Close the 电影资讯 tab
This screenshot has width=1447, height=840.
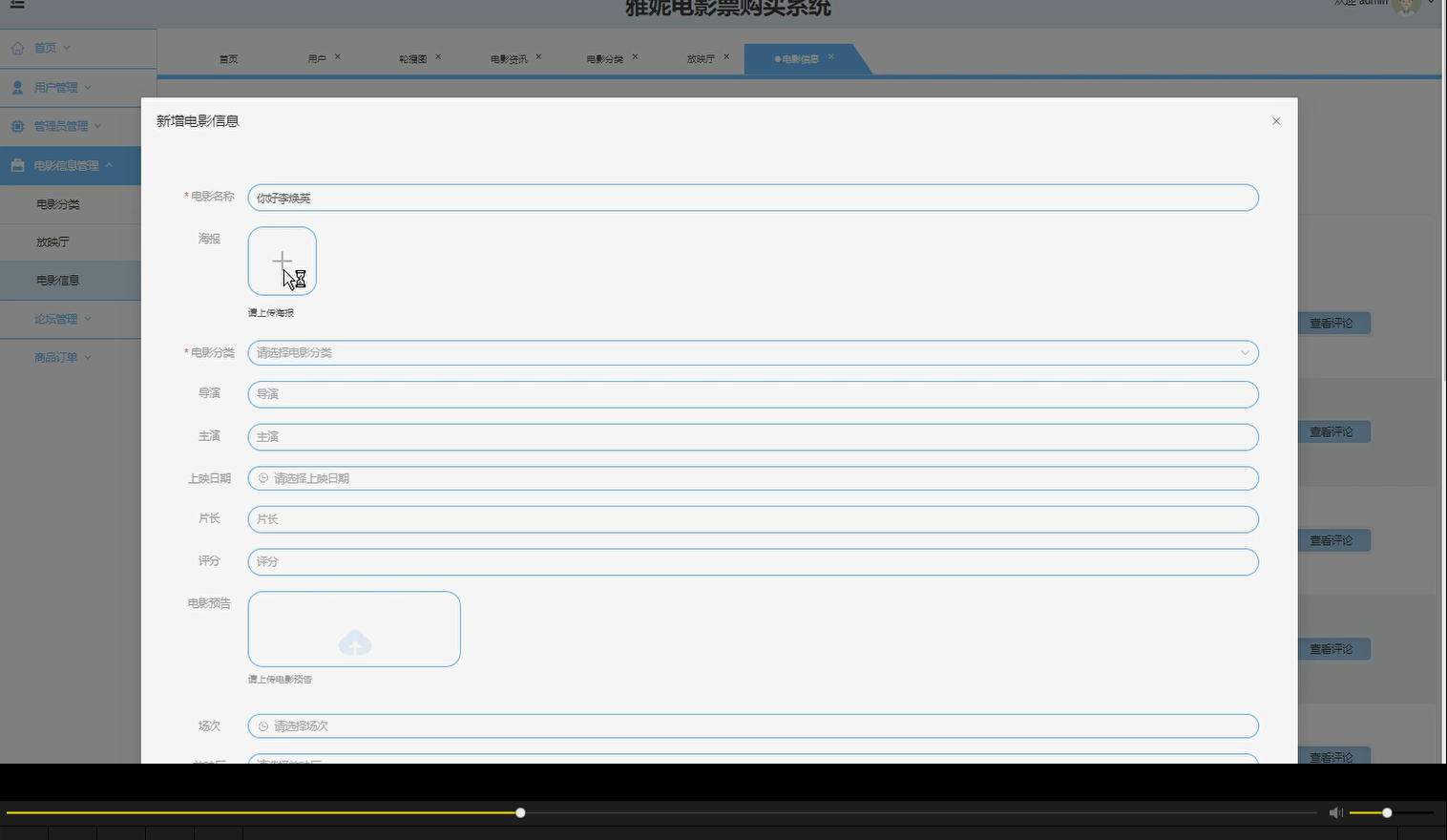tap(538, 57)
